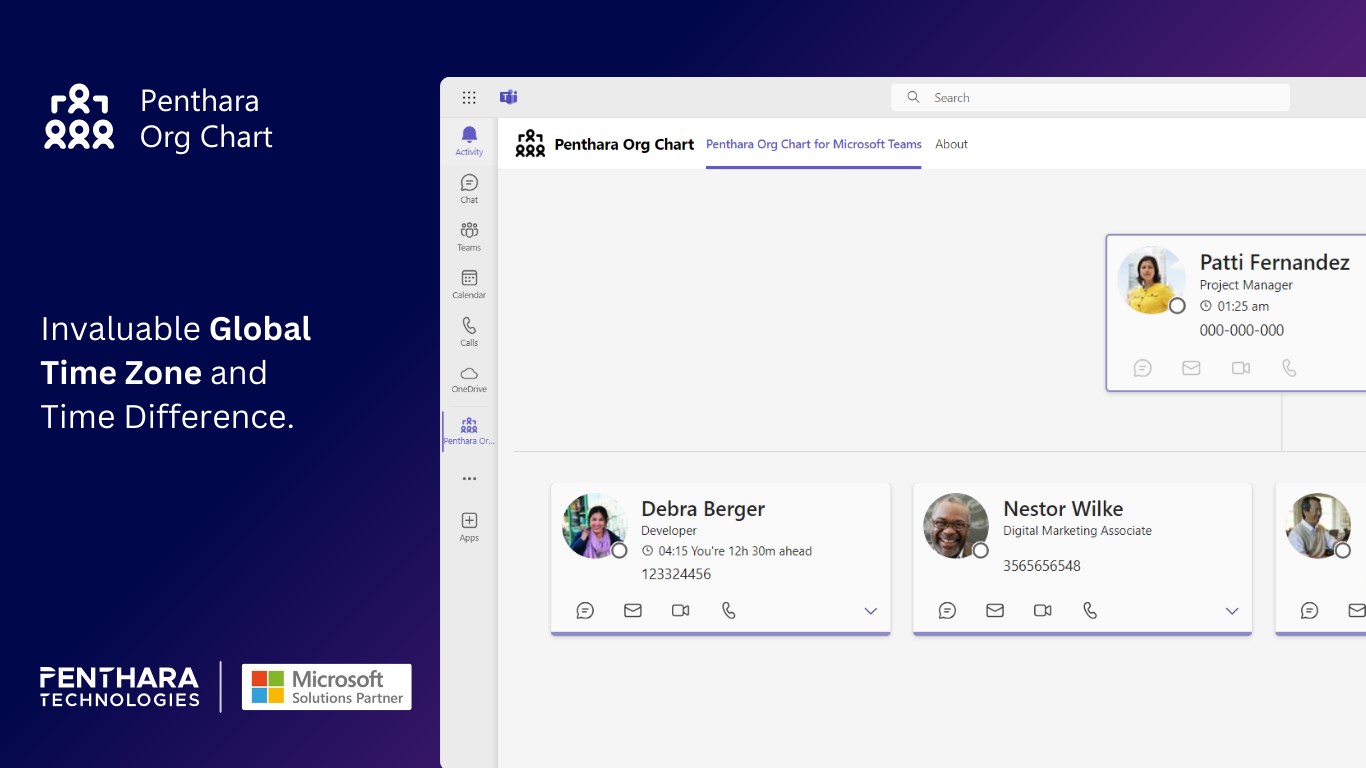The height and width of the screenshot is (768, 1366).
Task: Email Nestor Wilke via envelope icon
Action: point(995,610)
